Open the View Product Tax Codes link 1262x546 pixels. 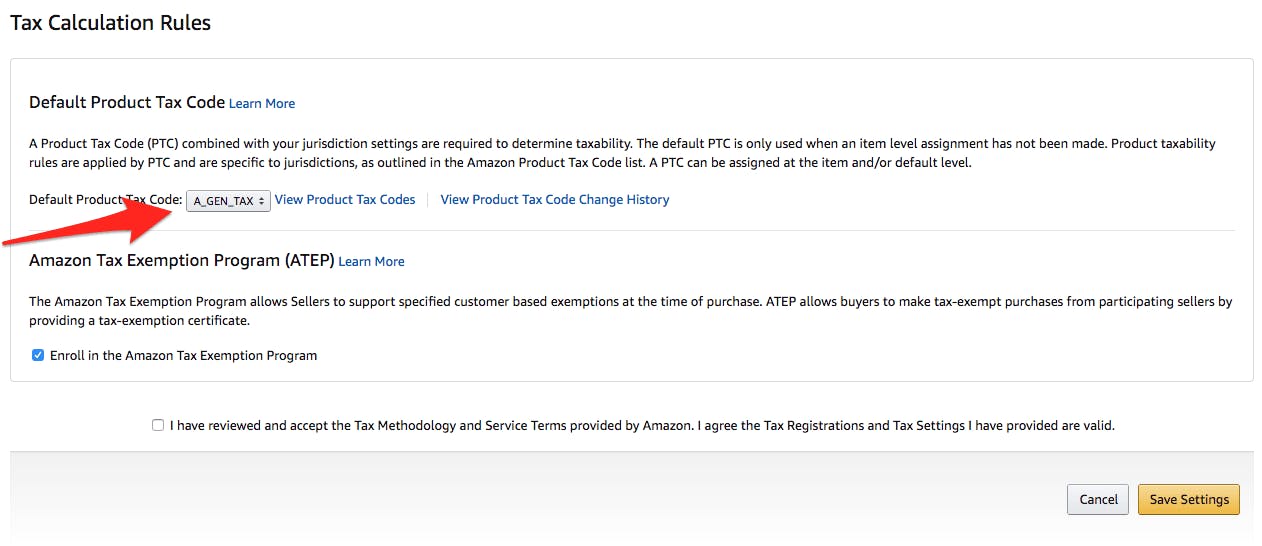(x=345, y=200)
